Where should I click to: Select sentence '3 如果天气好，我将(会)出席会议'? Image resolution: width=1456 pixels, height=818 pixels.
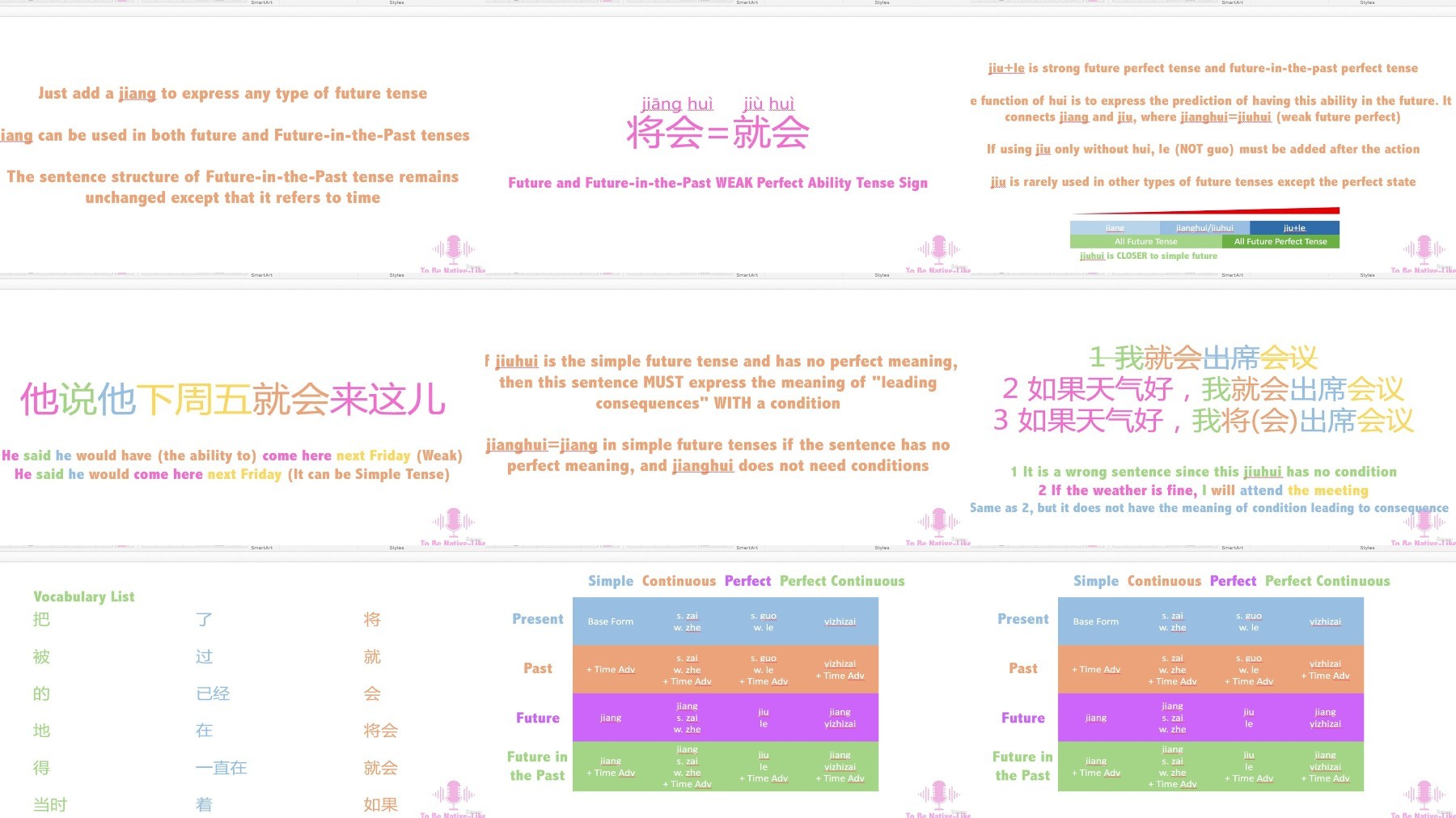[1203, 421]
